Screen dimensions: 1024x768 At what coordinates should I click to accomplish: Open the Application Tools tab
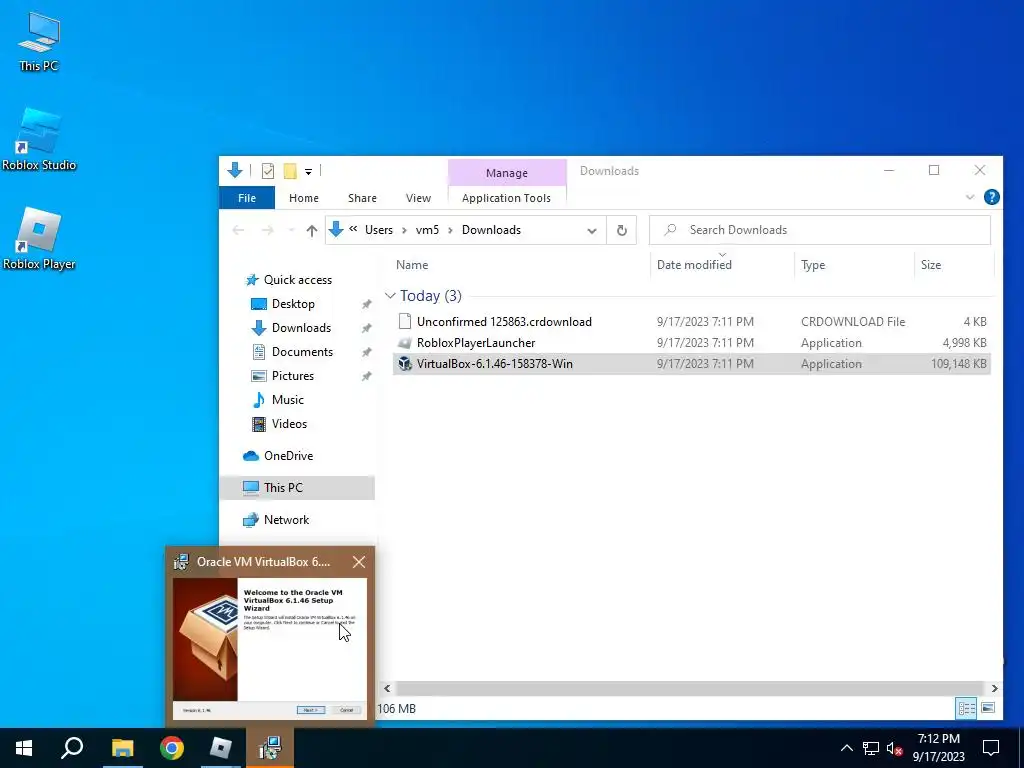click(x=506, y=198)
